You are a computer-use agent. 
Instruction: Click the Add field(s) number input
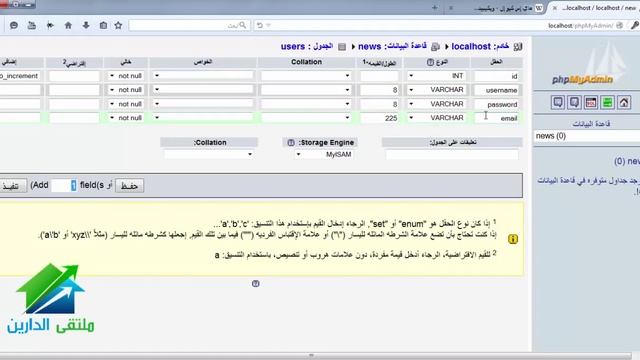tap(64, 186)
